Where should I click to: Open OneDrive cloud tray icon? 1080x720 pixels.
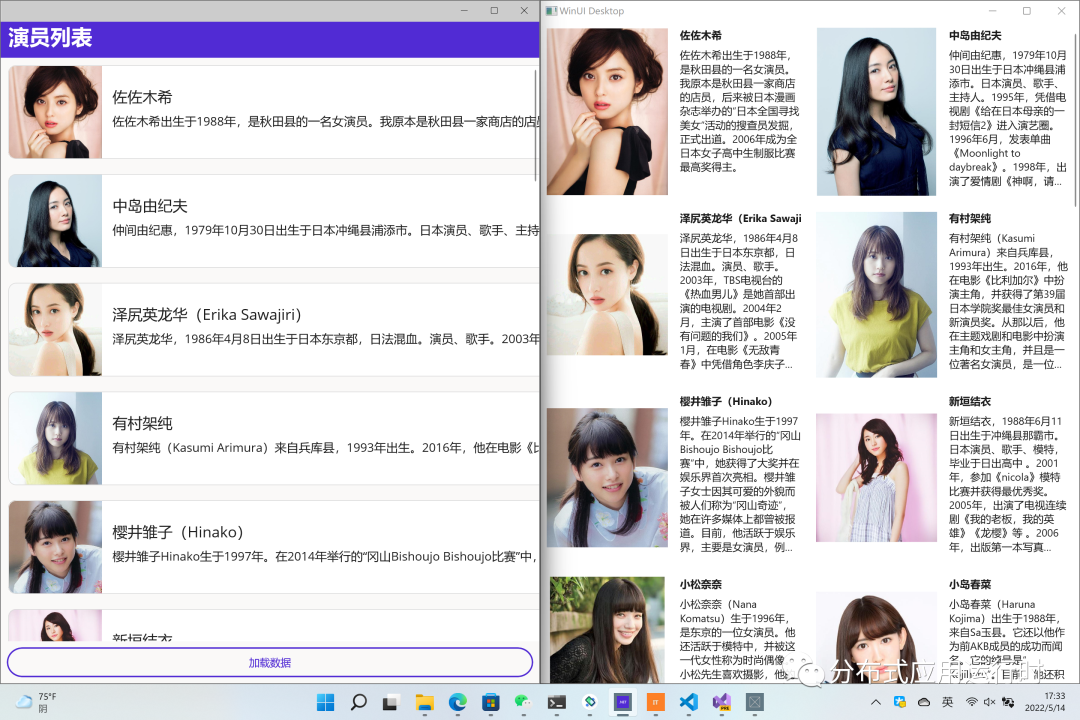(x=924, y=702)
